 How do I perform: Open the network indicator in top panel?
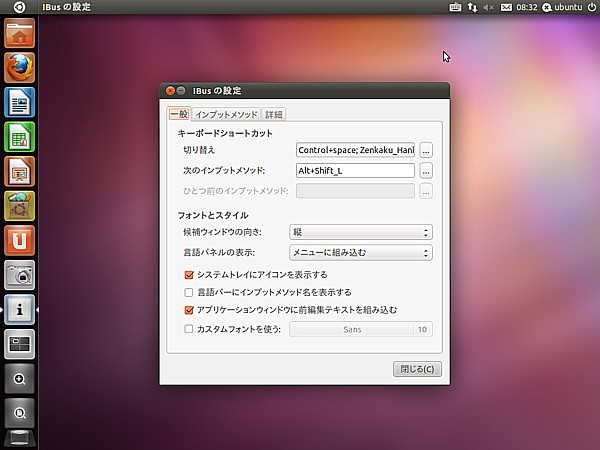(x=472, y=7)
